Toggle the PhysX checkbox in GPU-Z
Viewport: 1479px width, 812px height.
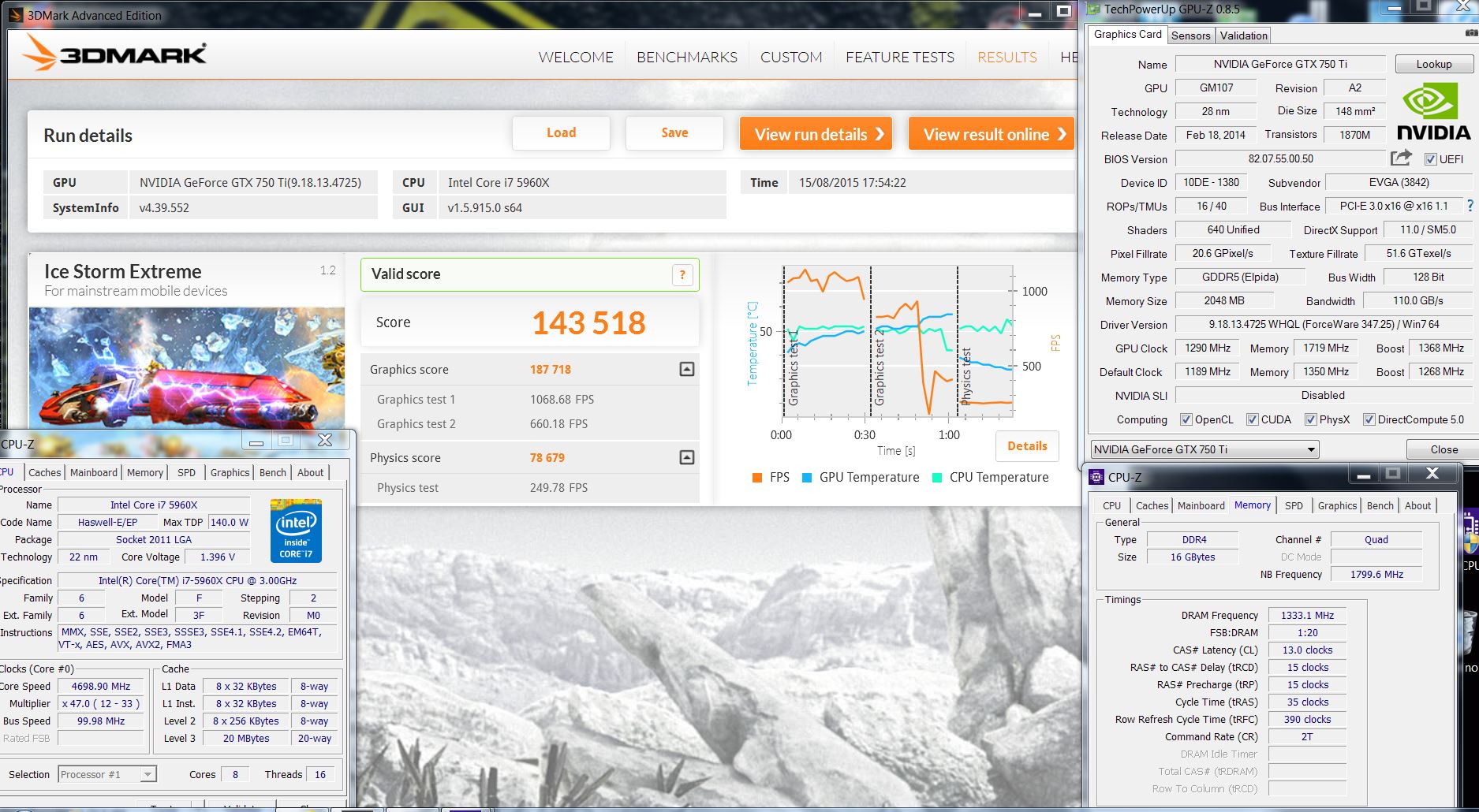click(x=1310, y=419)
